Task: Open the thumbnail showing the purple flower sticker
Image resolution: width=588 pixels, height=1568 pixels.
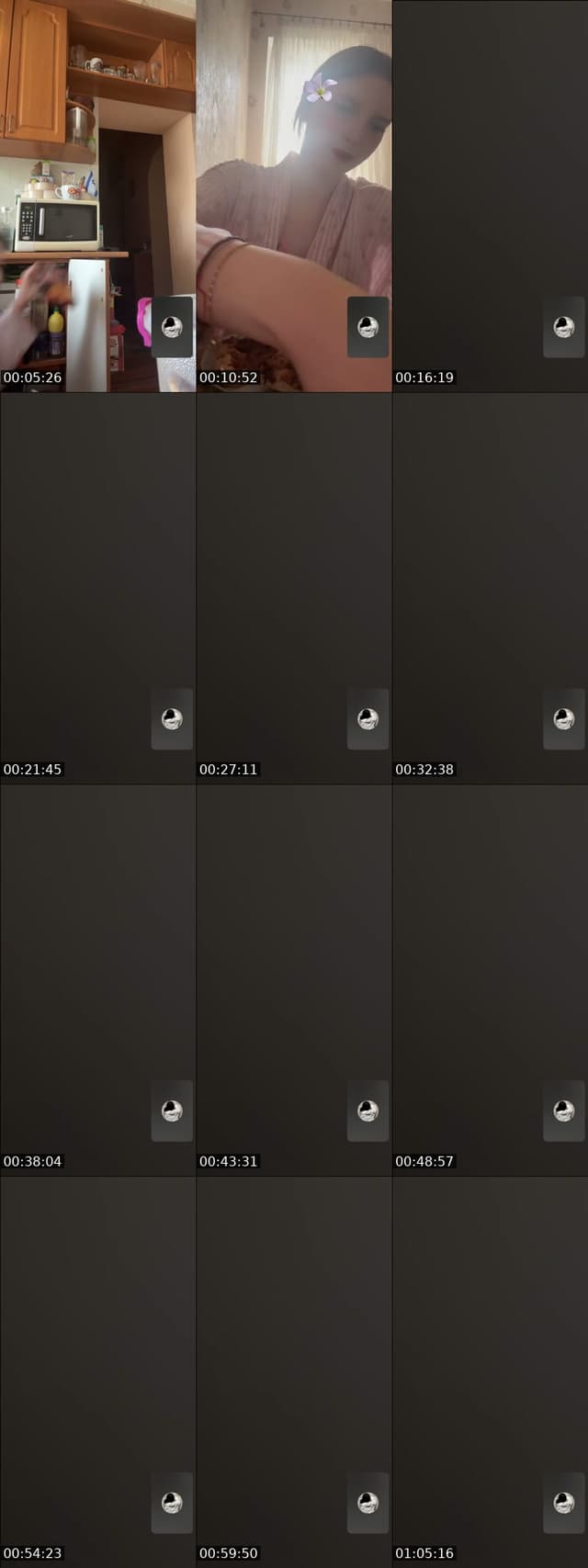Action: (x=294, y=196)
